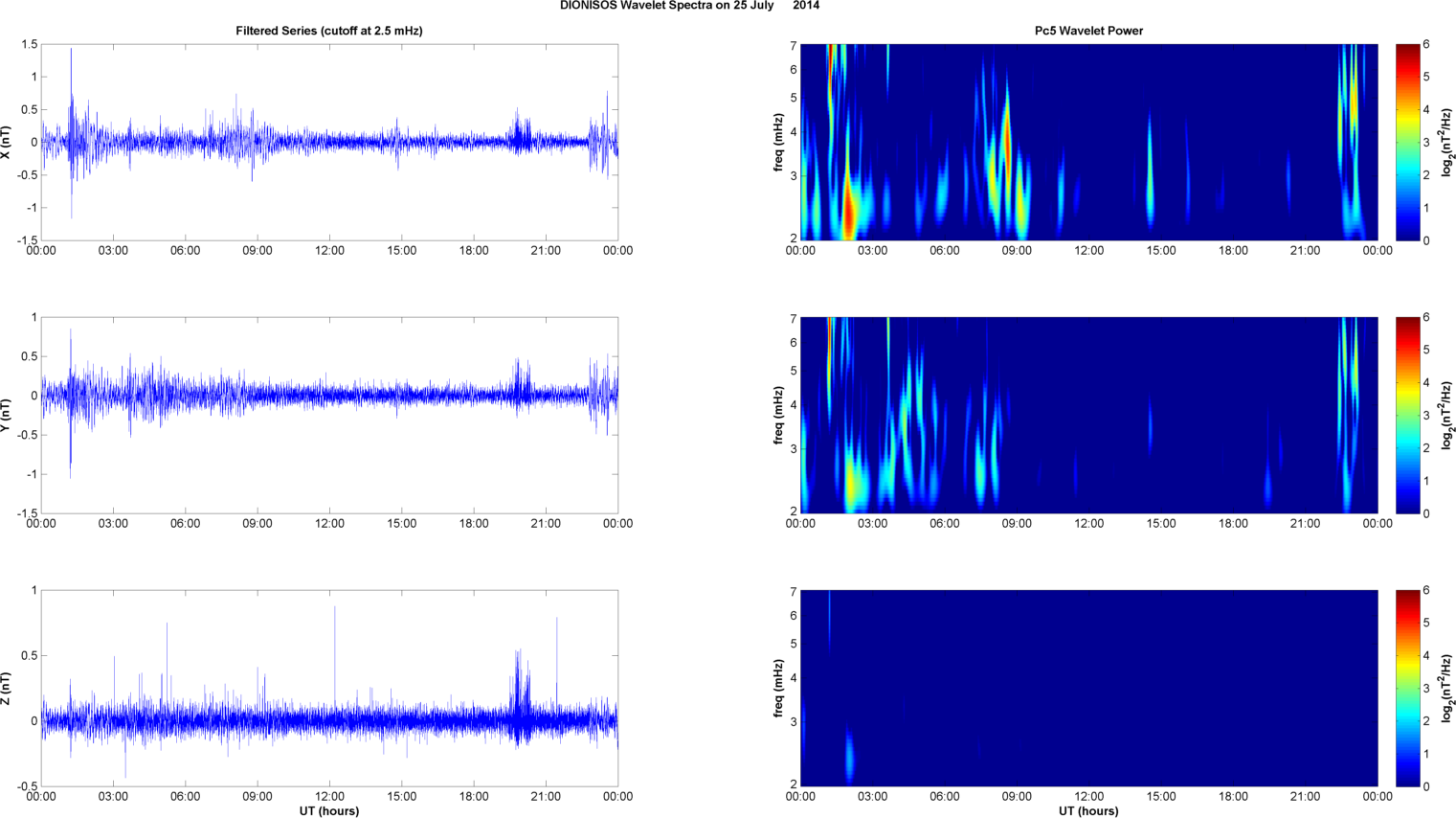The height and width of the screenshot is (818, 1456).
Task: Click the 'freq (mHz)' label of the Z spectrogram
Action: pyautogui.click(x=779, y=688)
